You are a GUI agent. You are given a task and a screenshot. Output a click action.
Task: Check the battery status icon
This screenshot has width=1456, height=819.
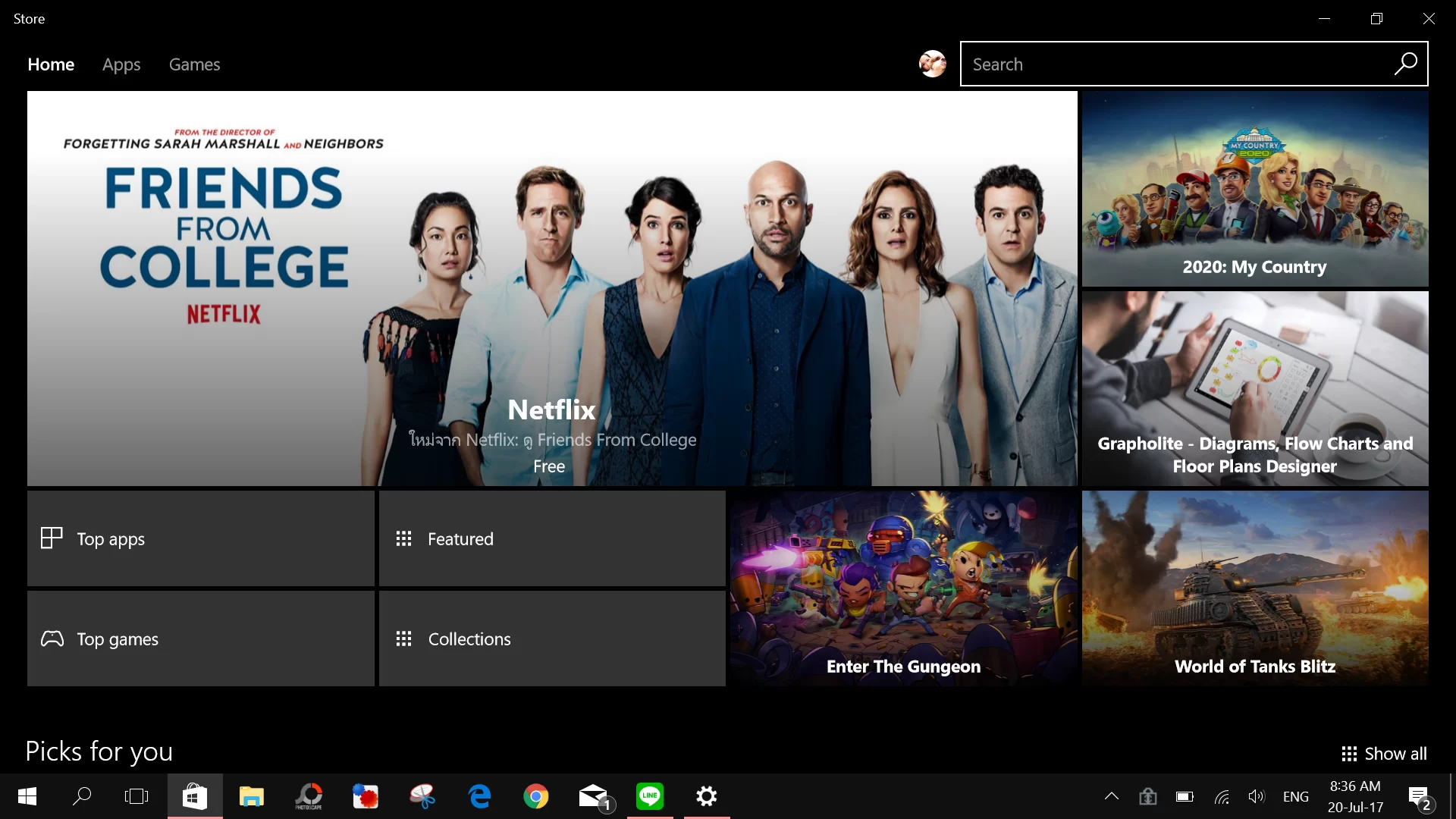point(1185,796)
